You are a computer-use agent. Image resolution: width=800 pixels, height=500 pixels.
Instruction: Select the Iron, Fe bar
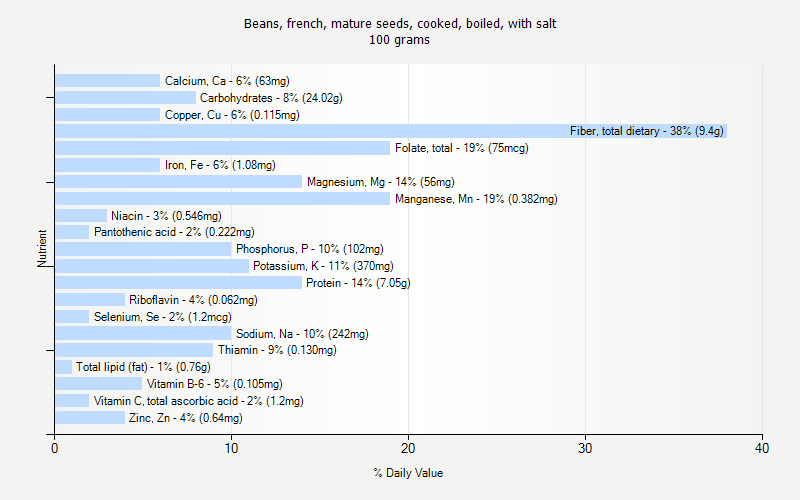[107, 165]
